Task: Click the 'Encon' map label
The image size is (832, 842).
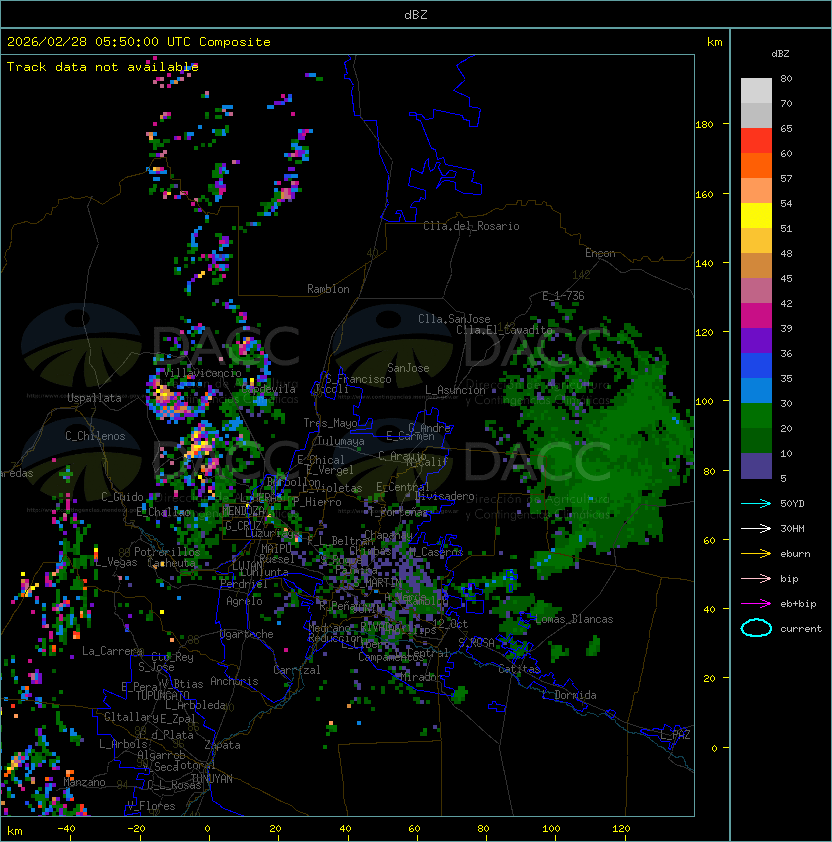Action: 600,253
